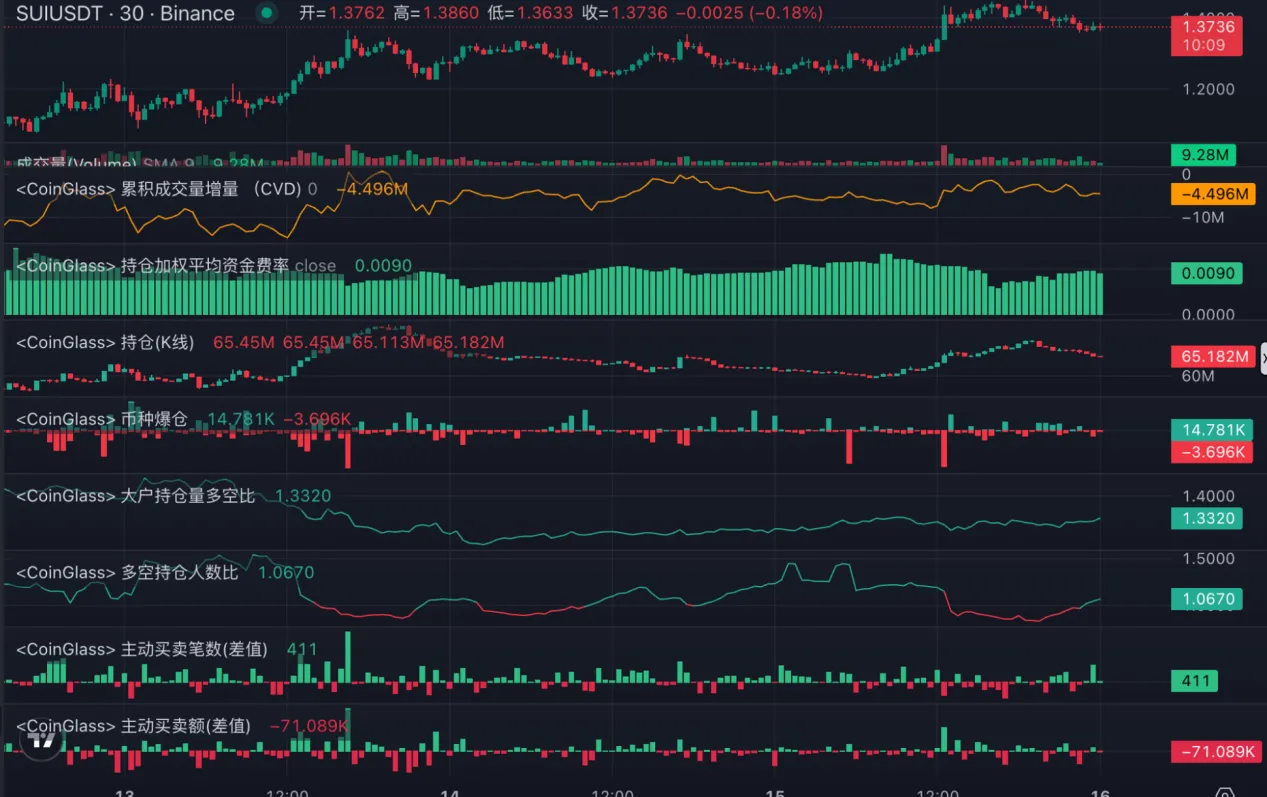
Task: Click the date 14 on time axis
Action: [x=450, y=791]
